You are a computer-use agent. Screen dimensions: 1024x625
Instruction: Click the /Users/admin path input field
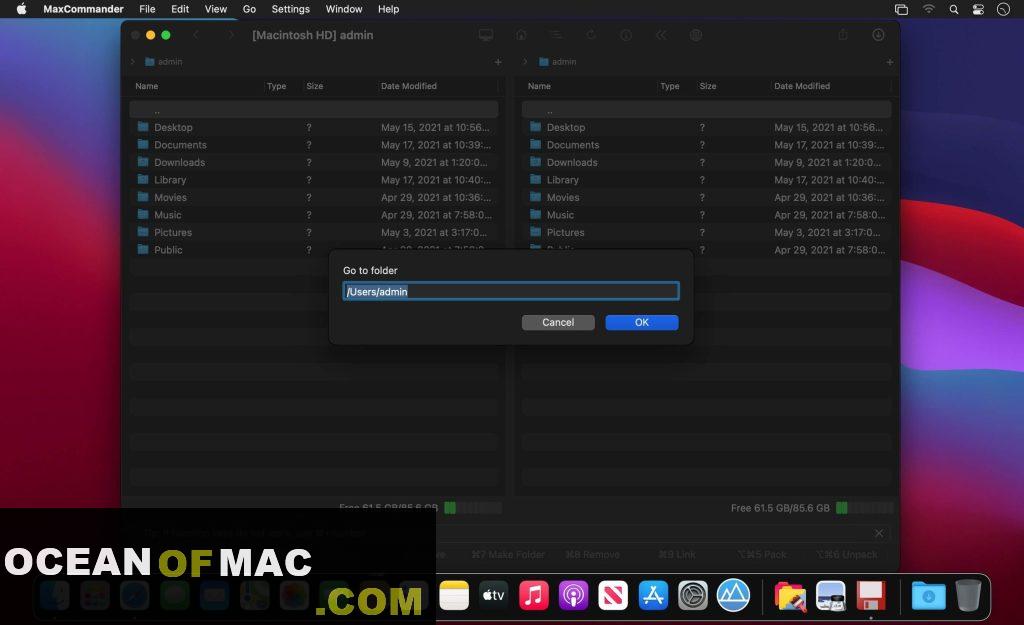pos(511,291)
